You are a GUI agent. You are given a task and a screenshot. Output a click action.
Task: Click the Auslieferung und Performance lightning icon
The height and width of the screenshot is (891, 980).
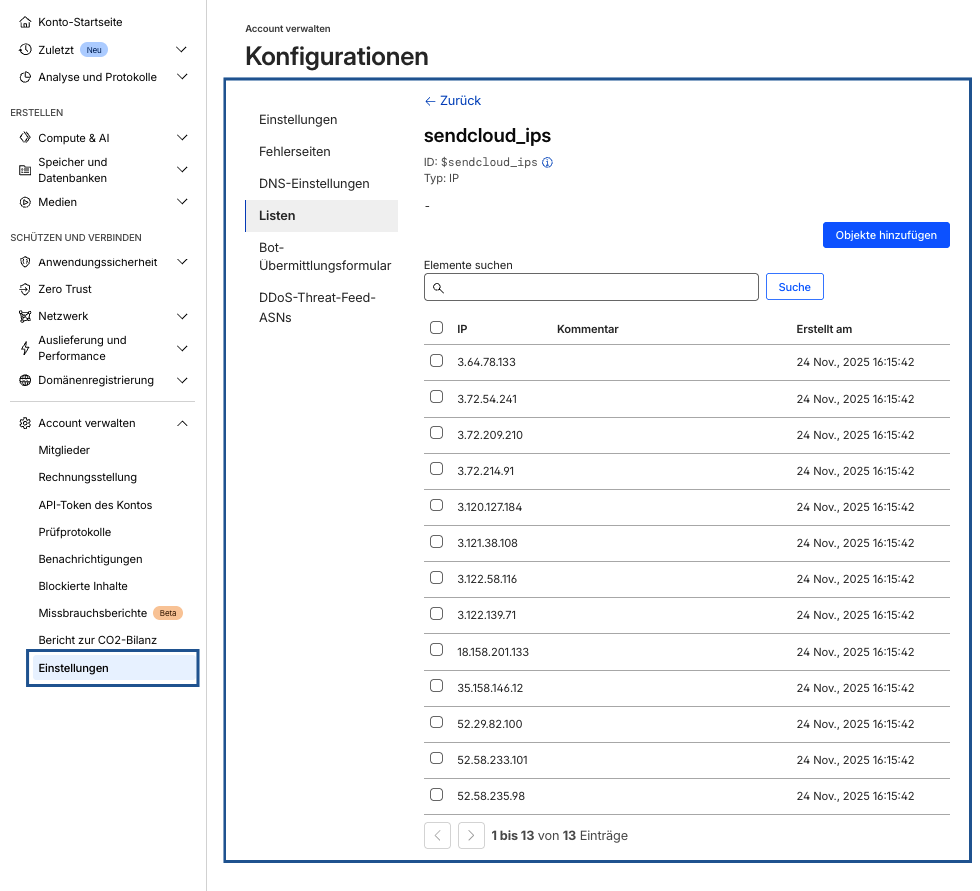[25, 348]
